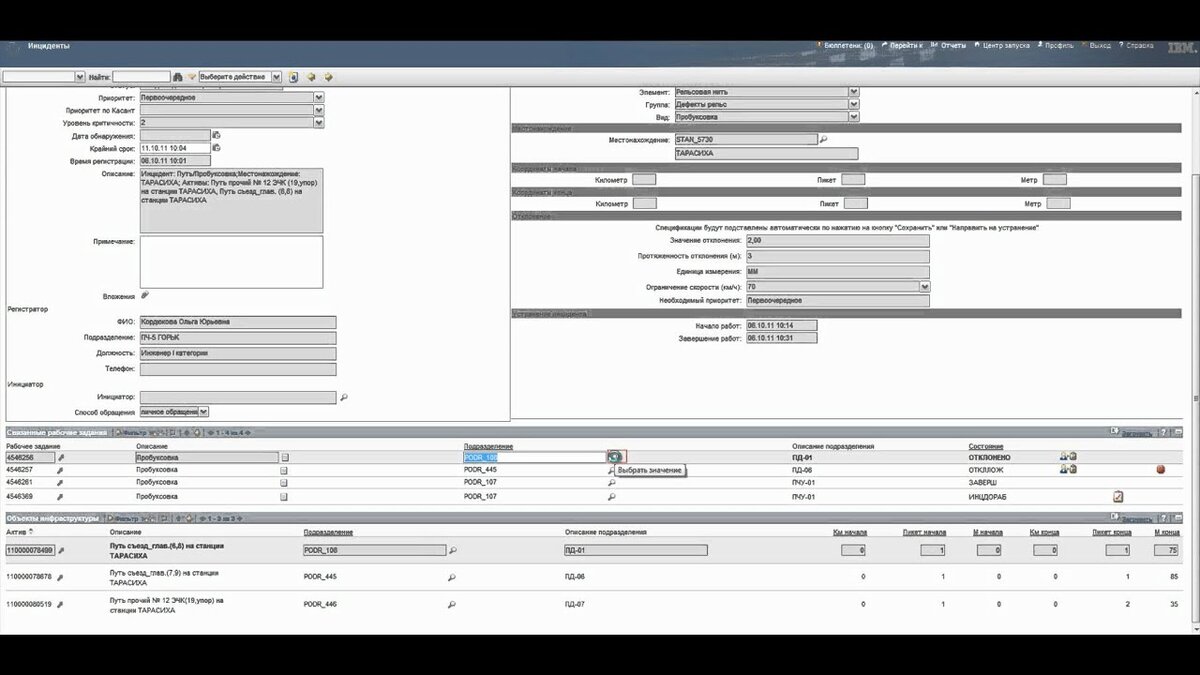The width and height of the screenshot is (1200, 675).
Task: Open long description icon for task 4546258
Action: [x=284, y=457]
